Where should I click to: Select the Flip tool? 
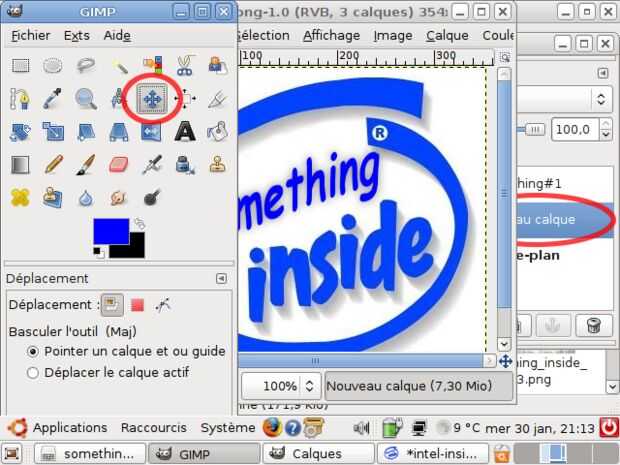(151, 132)
